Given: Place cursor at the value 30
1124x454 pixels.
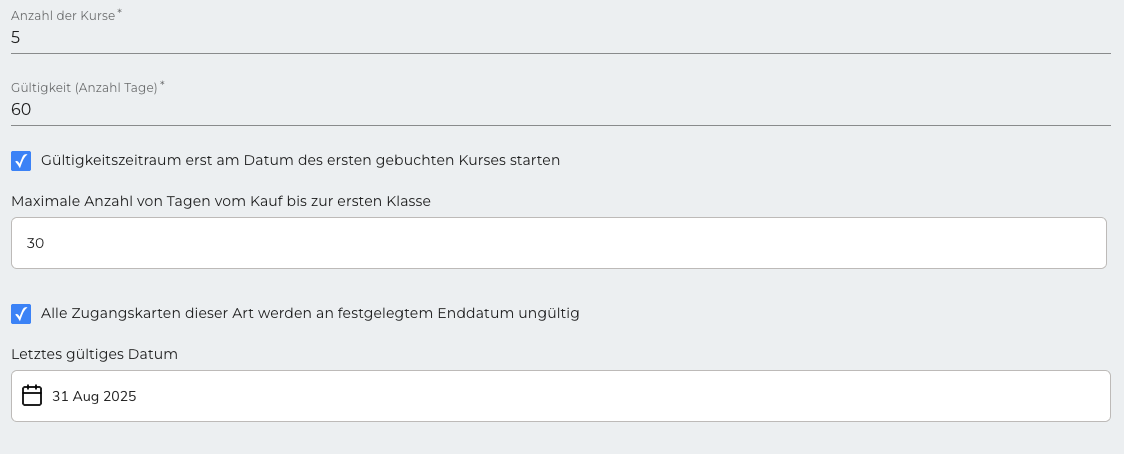Looking at the screenshot, I should pyautogui.click(x=35, y=243).
